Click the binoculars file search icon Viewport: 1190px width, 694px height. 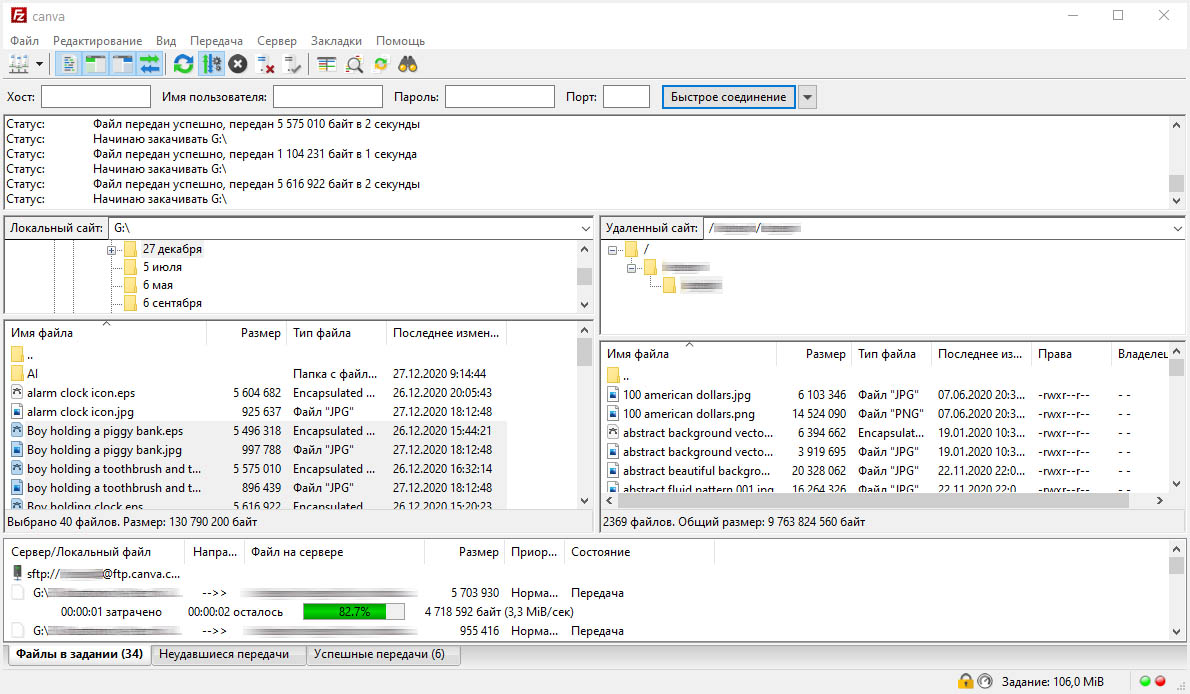408,64
